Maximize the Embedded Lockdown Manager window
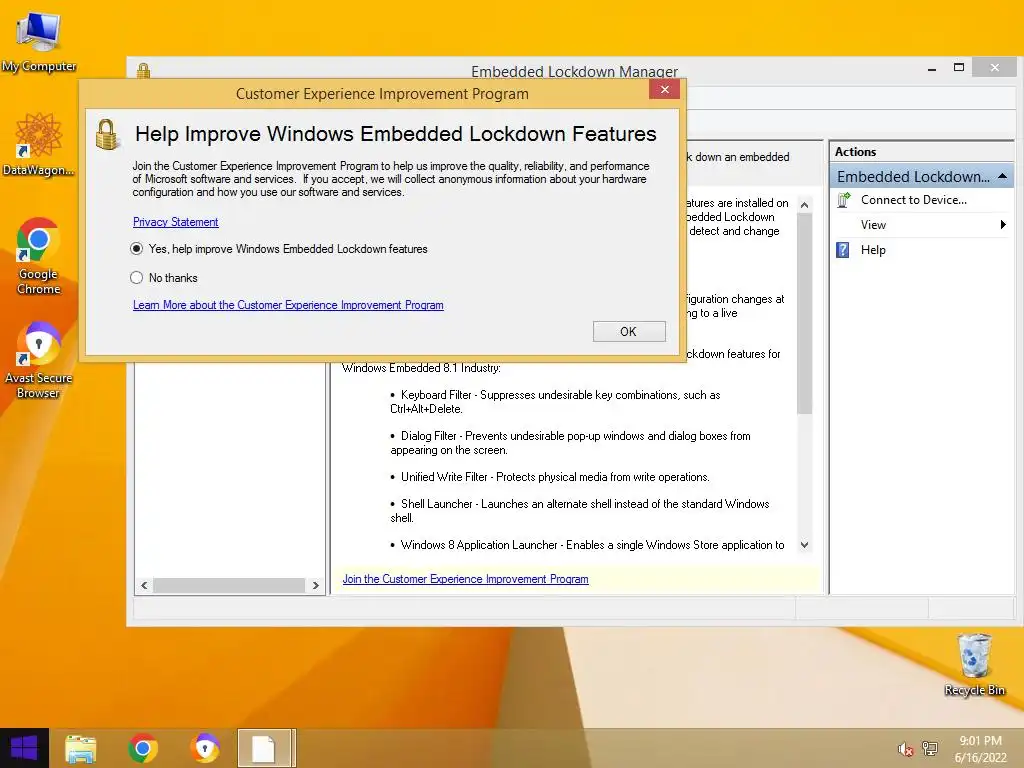1024x768 pixels. (959, 67)
